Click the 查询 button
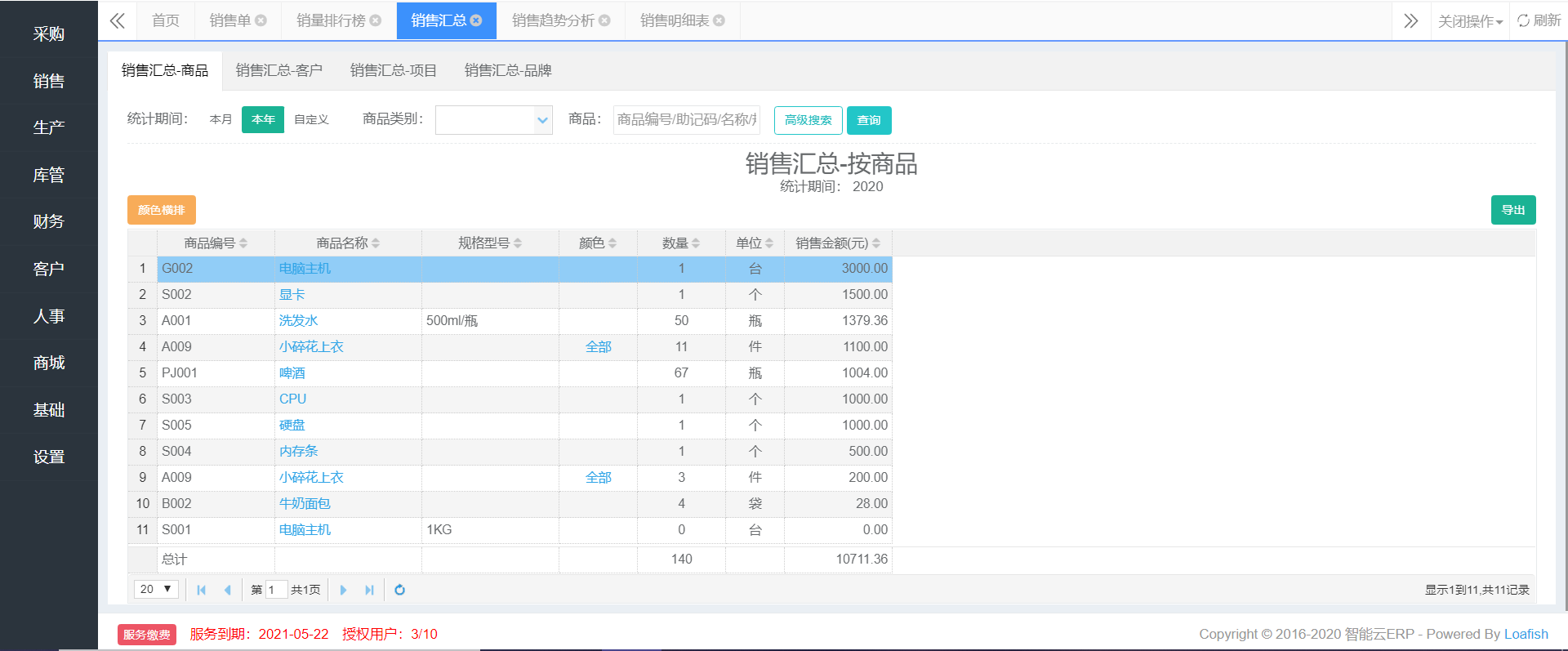Screen dimensions: 1568x651 pos(869,120)
